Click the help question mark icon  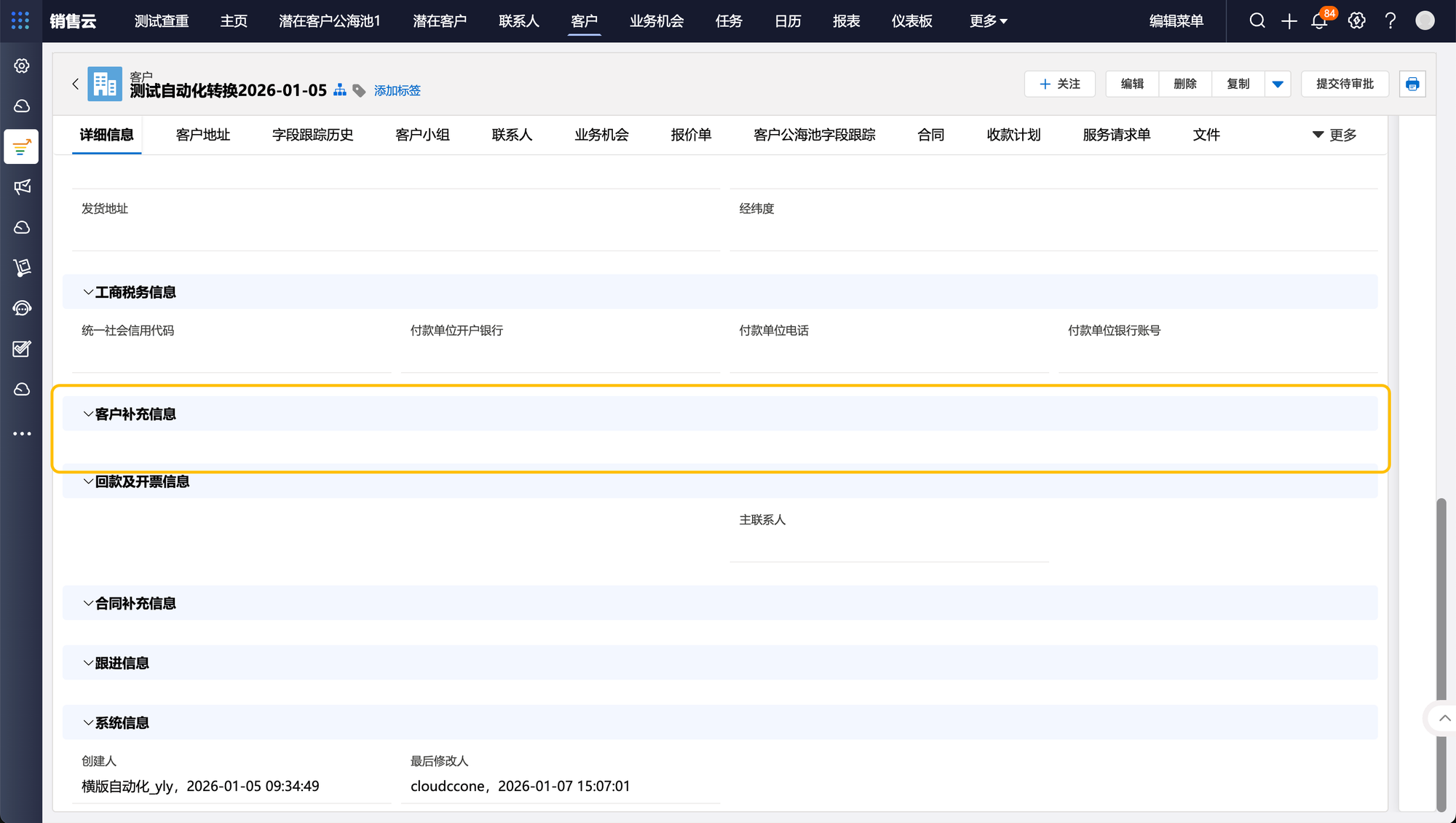coord(1390,21)
